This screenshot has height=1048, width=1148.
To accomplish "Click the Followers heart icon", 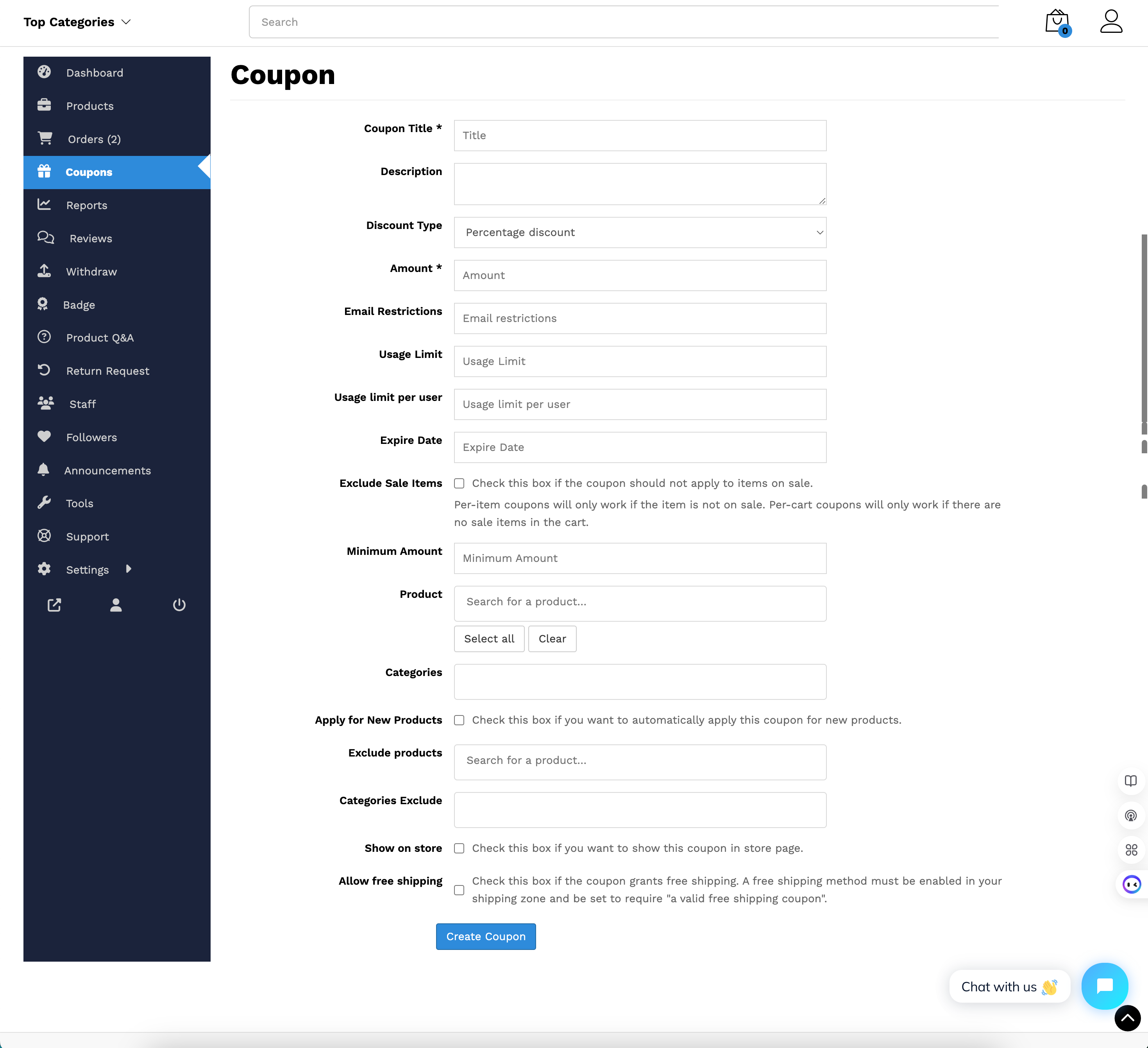I will click(x=44, y=436).
